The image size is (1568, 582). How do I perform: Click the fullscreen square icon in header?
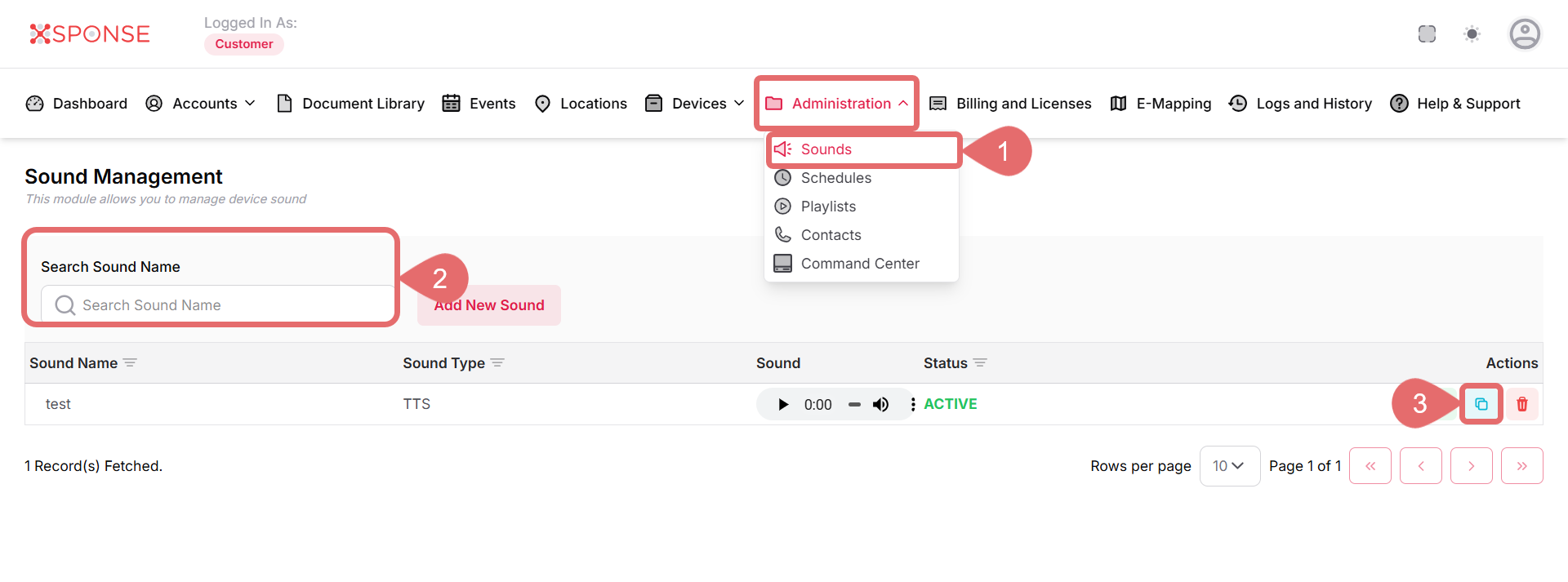click(1427, 34)
